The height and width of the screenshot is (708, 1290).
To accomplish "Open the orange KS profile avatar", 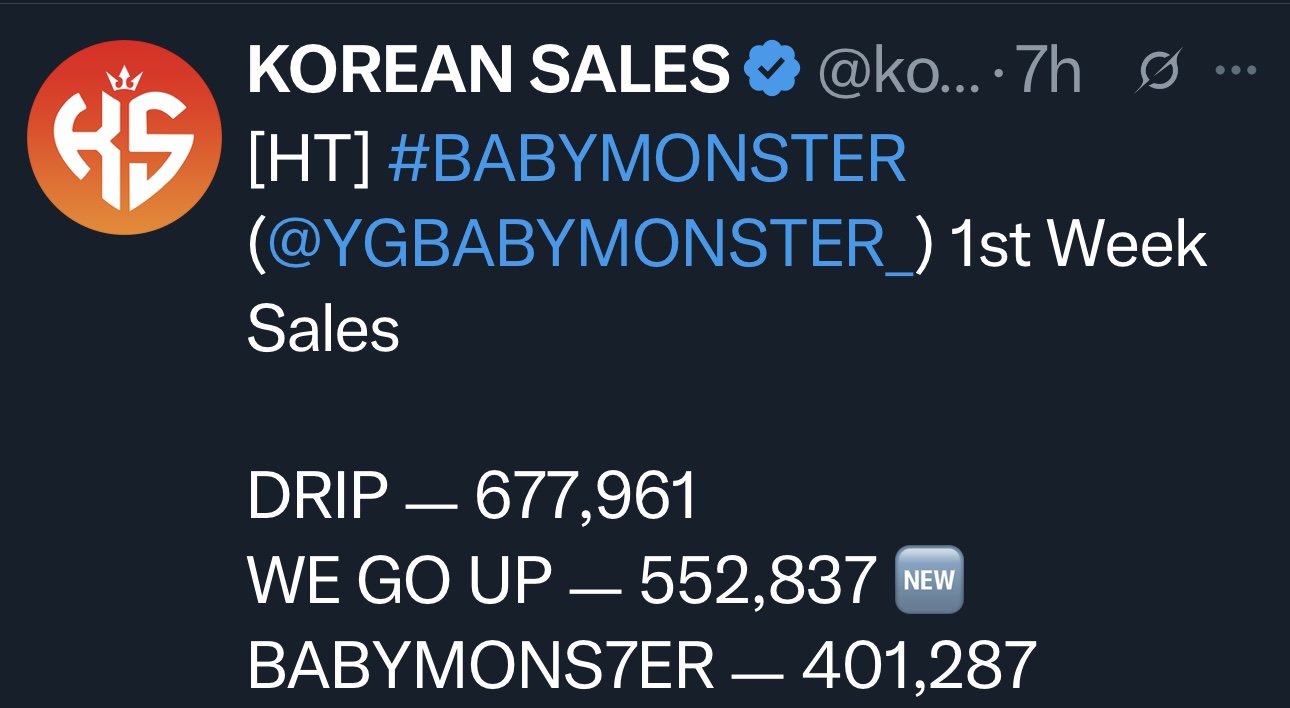I will (124, 138).
